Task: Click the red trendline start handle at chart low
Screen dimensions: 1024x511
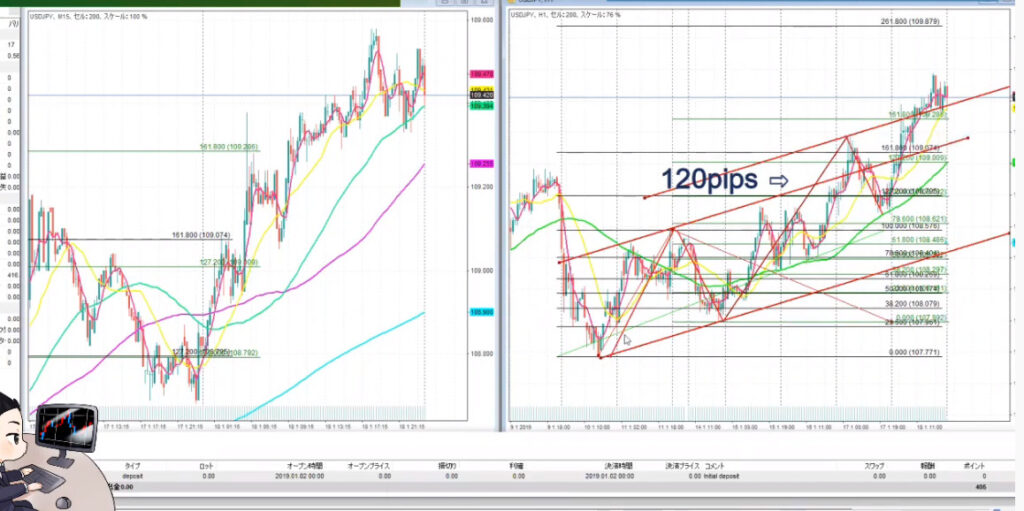Action: (600, 356)
